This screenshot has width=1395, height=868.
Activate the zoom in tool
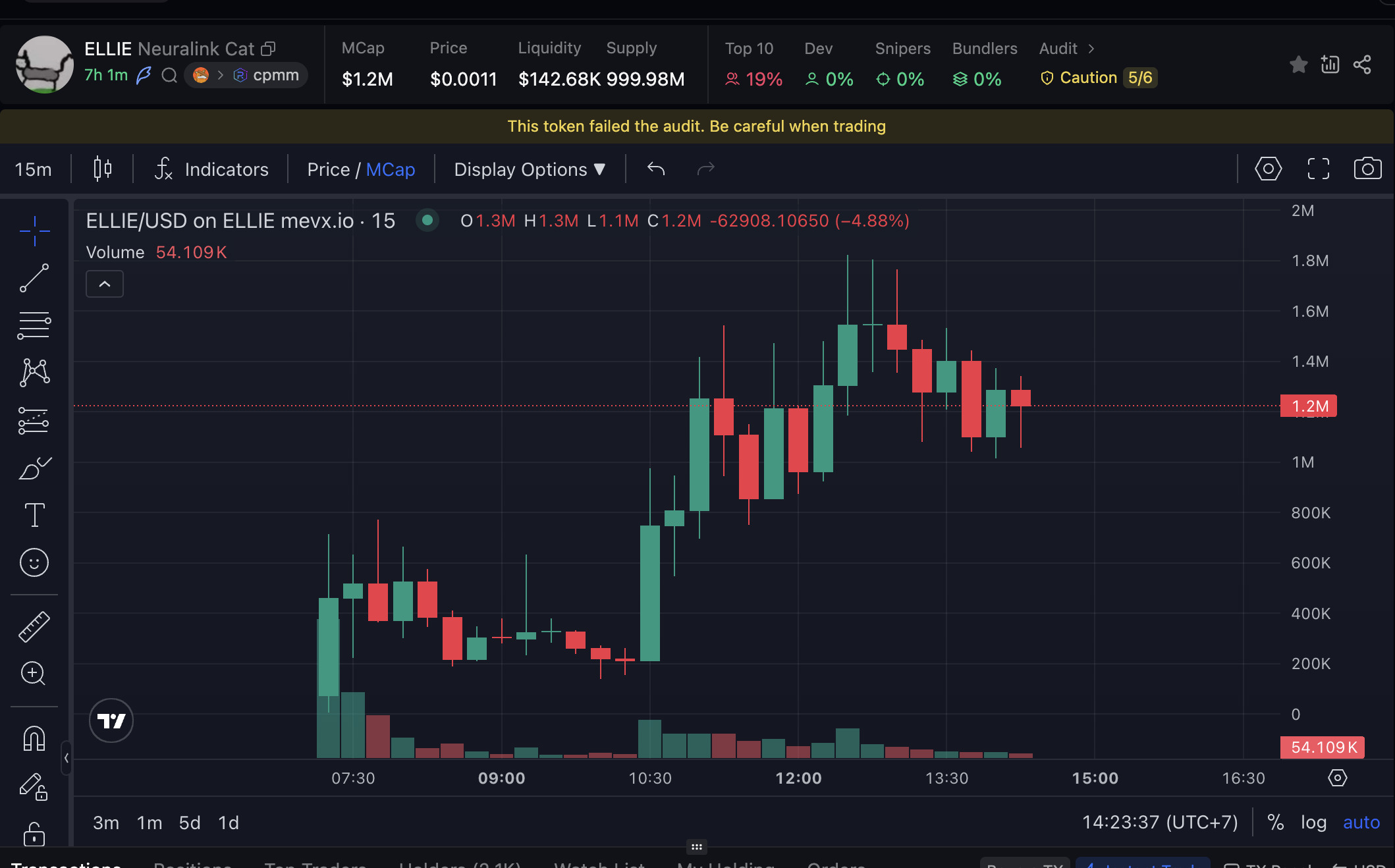pos(34,674)
